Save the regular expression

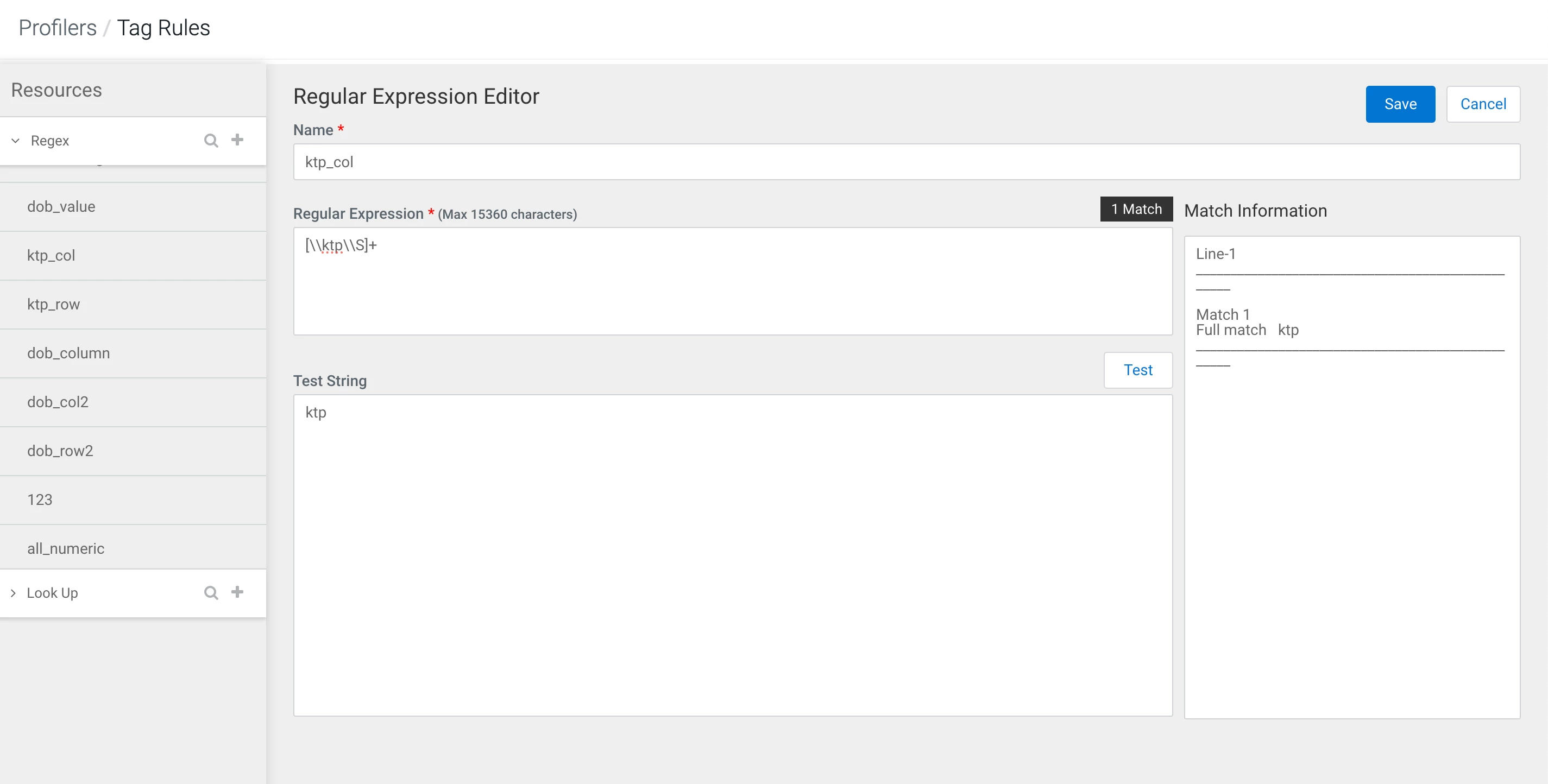[1400, 104]
